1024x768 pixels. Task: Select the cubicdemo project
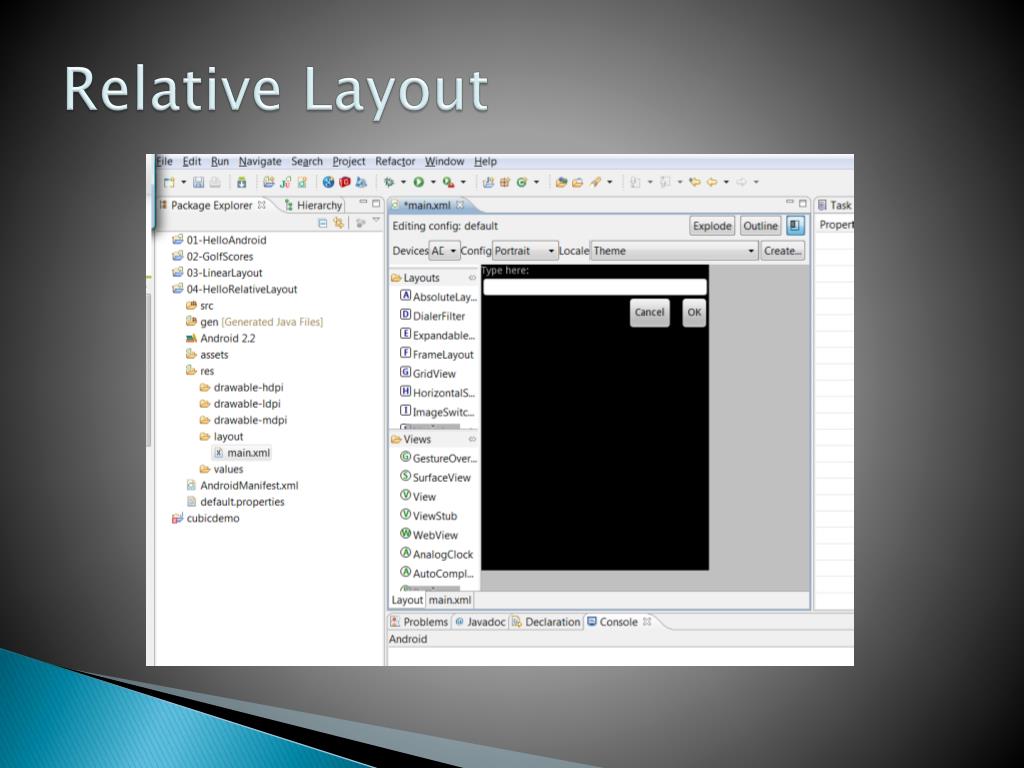click(x=206, y=518)
